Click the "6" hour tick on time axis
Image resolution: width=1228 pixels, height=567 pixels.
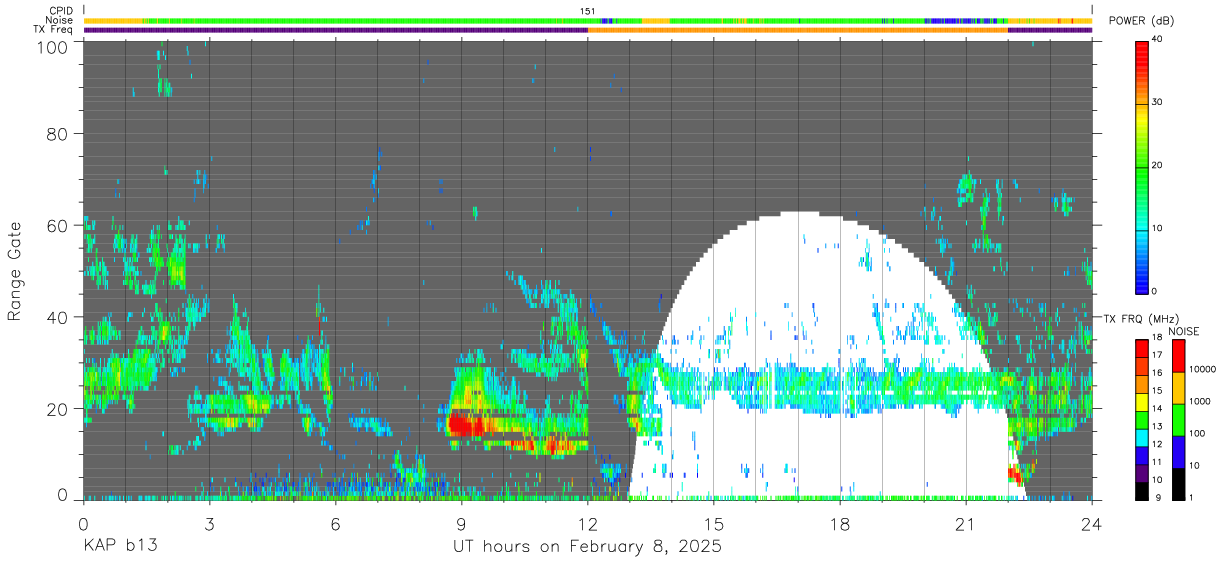[x=335, y=524]
